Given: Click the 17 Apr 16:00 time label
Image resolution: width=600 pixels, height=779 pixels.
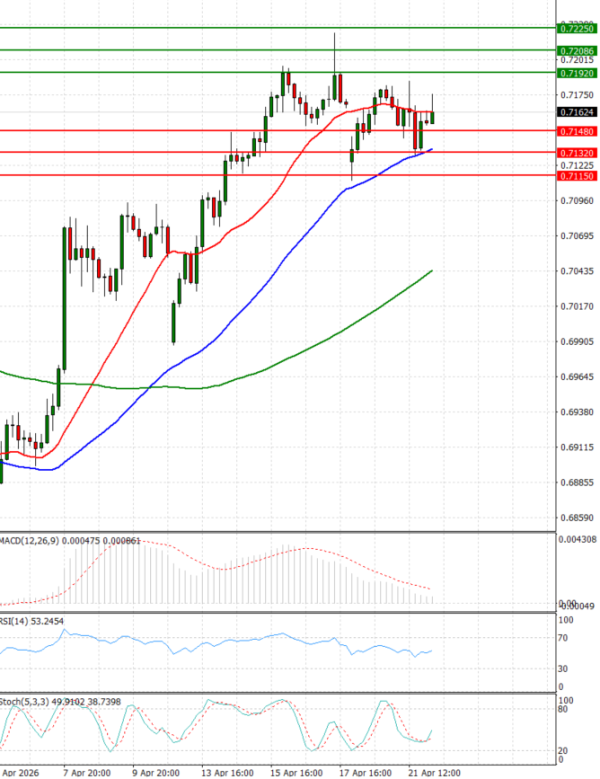Looking at the screenshot, I should tap(364, 772).
